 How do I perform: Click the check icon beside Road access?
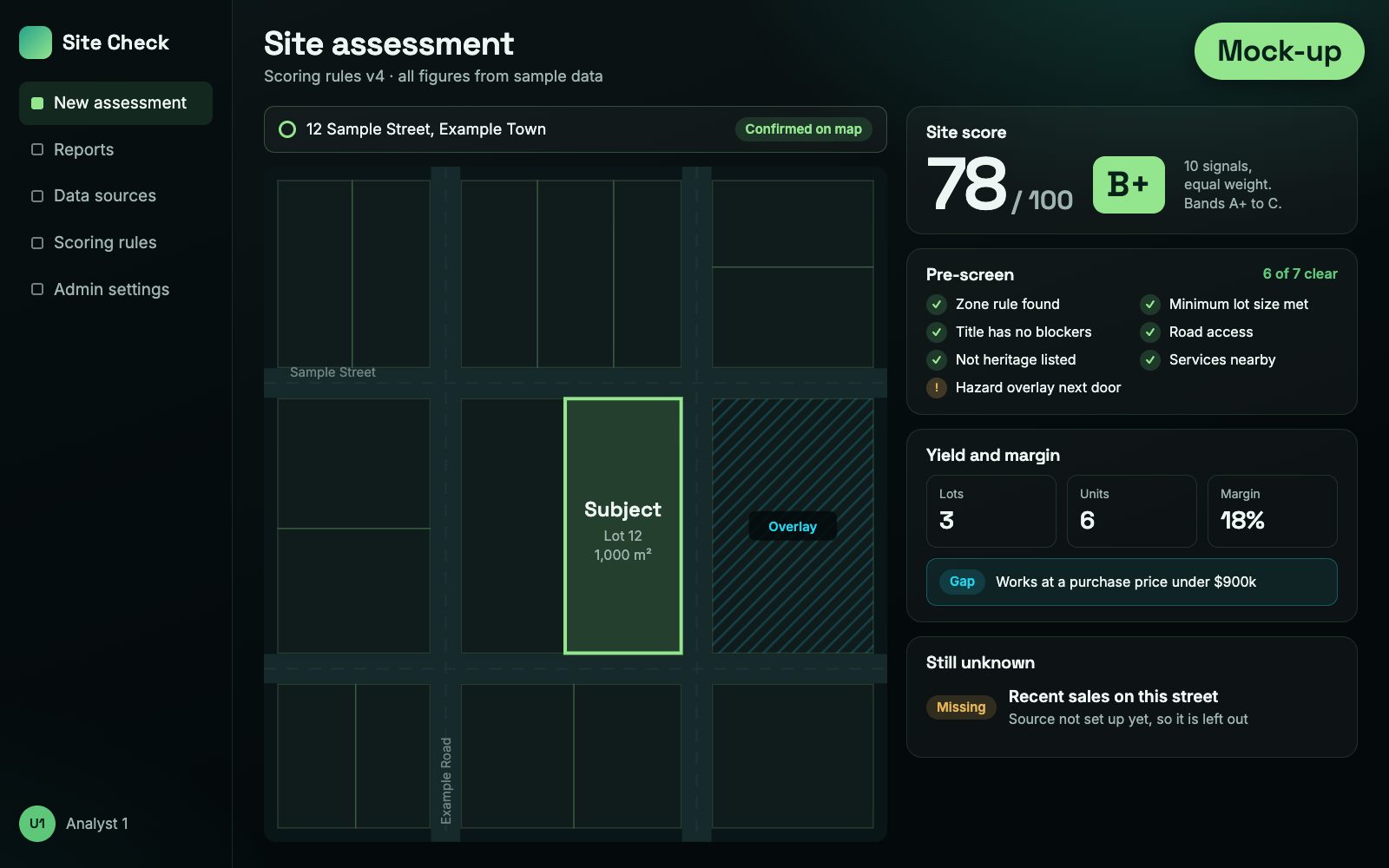(1150, 332)
